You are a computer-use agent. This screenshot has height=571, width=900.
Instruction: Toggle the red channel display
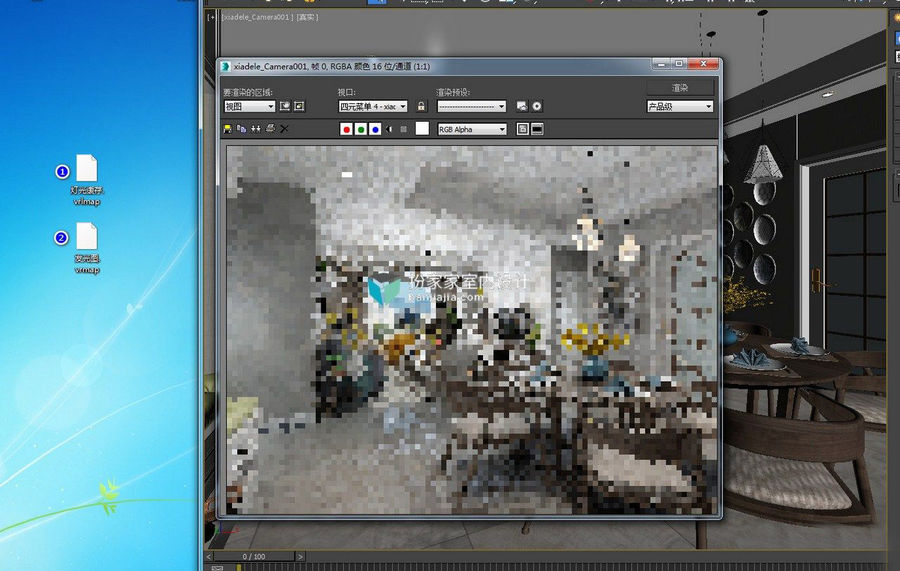click(346, 129)
